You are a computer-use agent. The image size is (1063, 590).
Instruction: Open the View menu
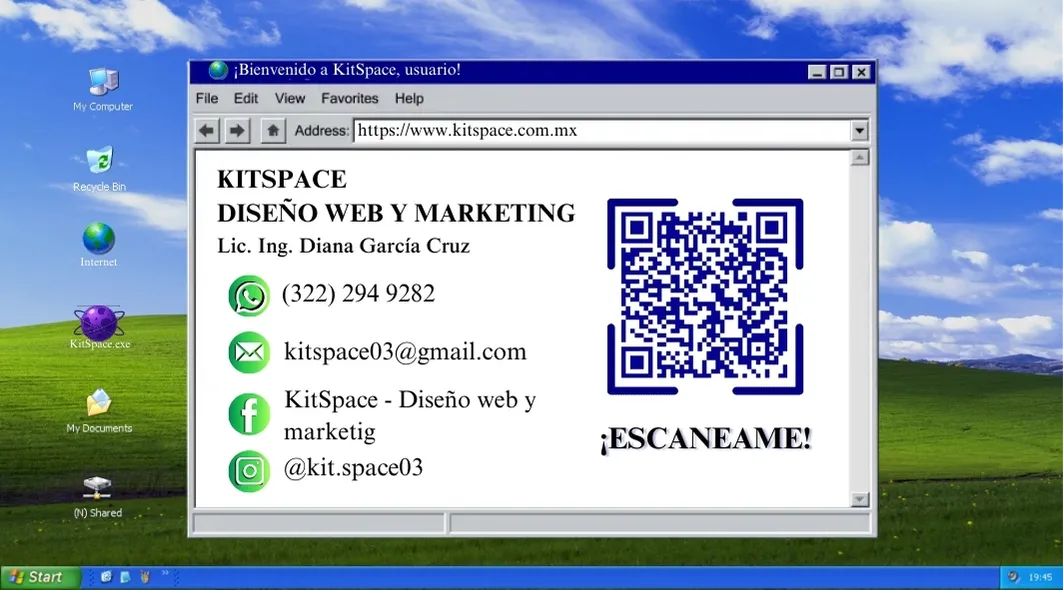click(x=289, y=98)
